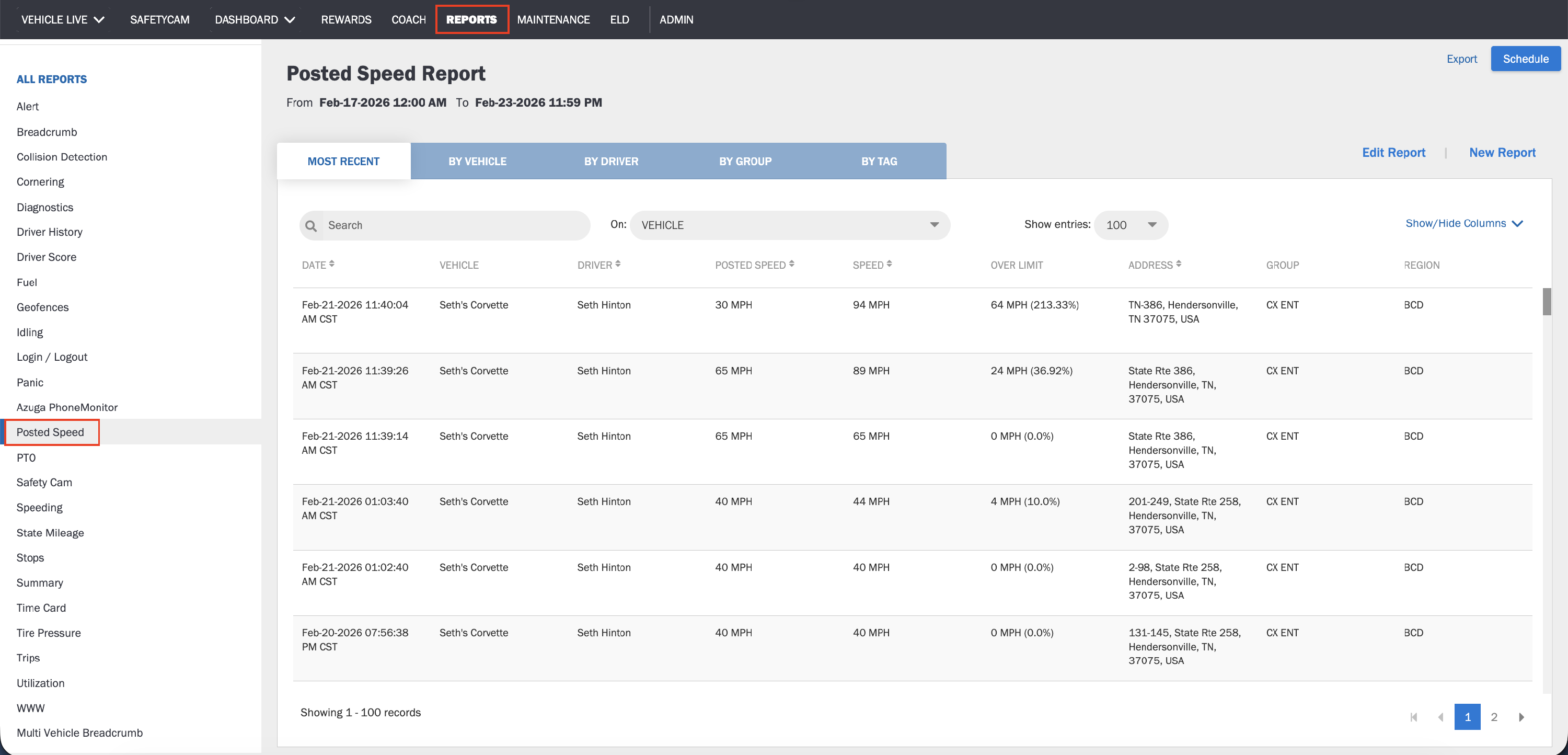Click the table vertical scrollbar thumb
The height and width of the screenshot is (755, 1568).
coord(1546,302)
